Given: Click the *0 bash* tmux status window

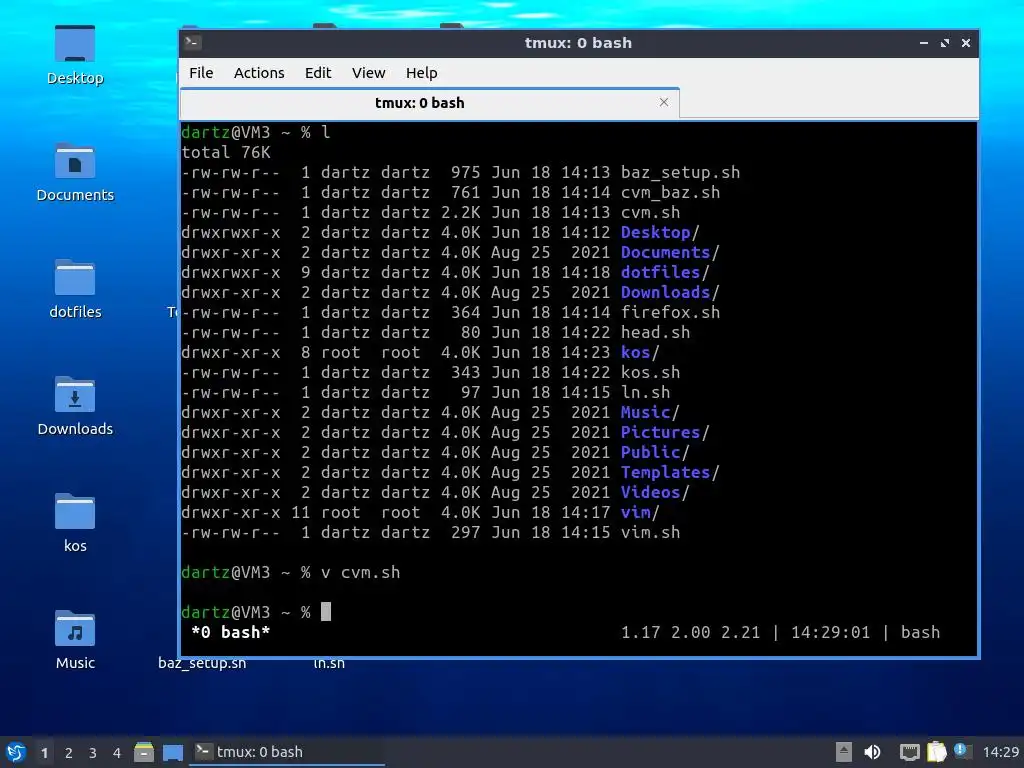Looking at the screenshot, I should click(231, 632).
